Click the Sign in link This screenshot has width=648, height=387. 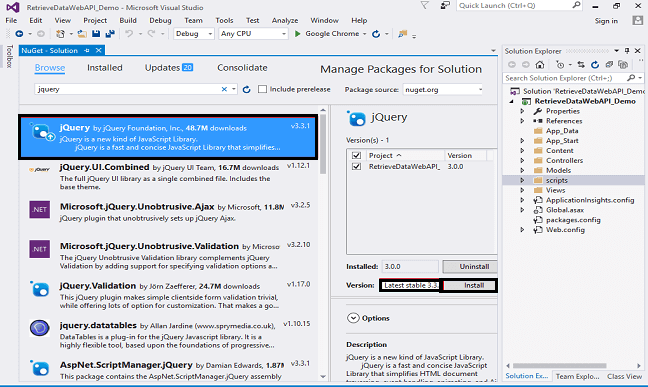[606, 21]
